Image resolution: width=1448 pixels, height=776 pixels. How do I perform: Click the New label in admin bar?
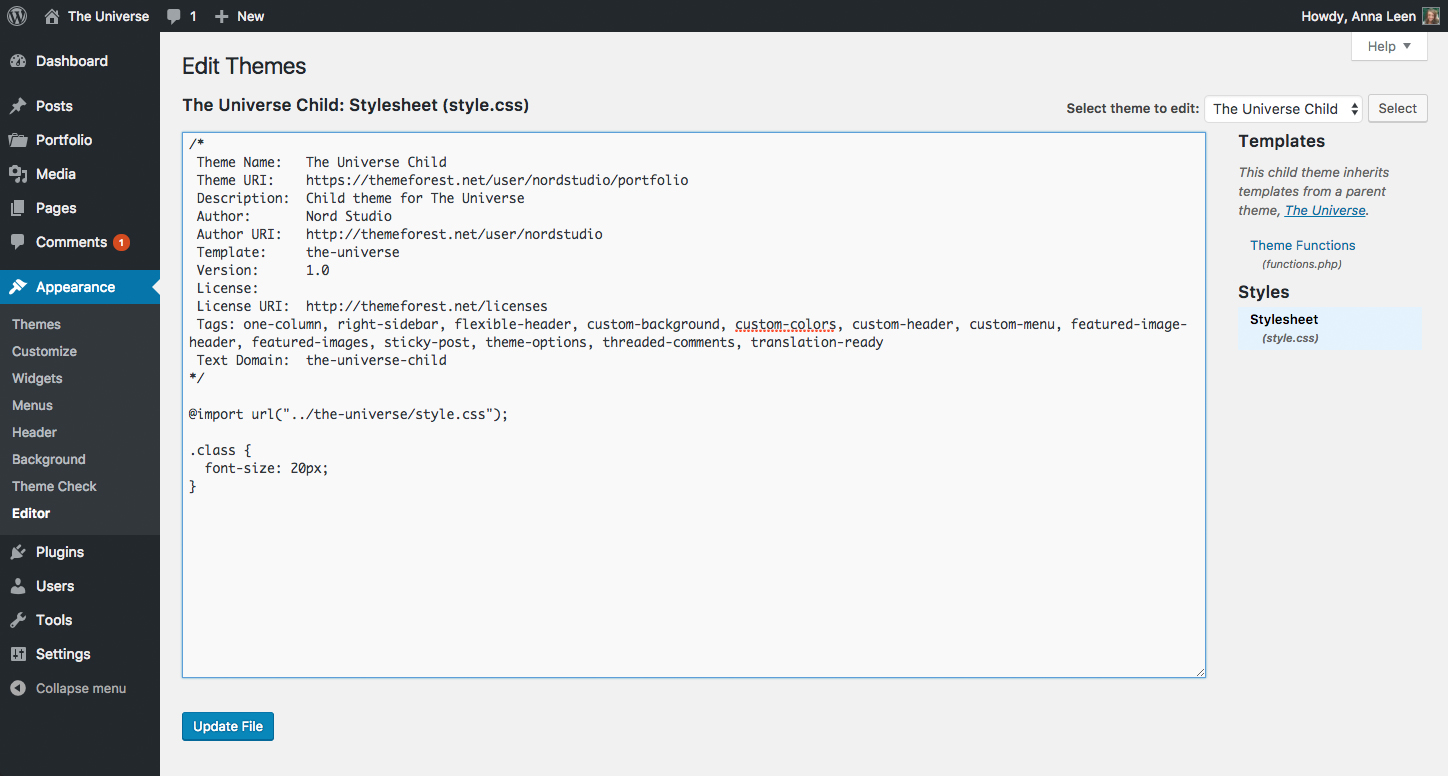coord(251,16)
